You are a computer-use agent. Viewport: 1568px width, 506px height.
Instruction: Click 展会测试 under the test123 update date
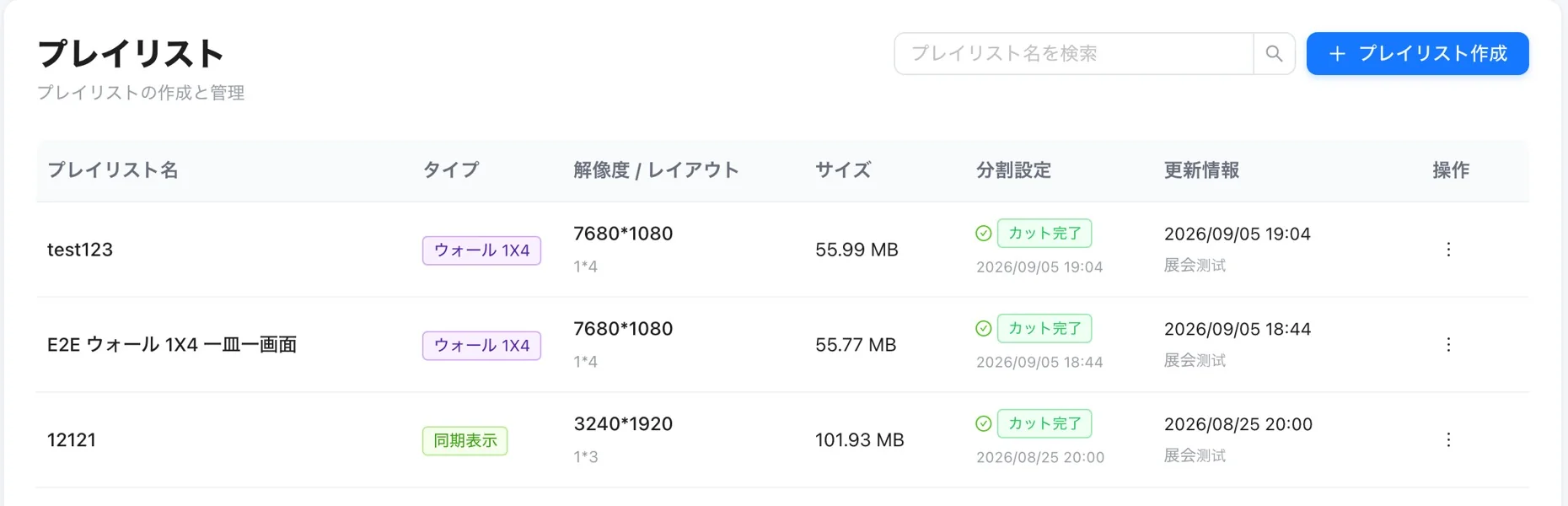(1195, 266)
